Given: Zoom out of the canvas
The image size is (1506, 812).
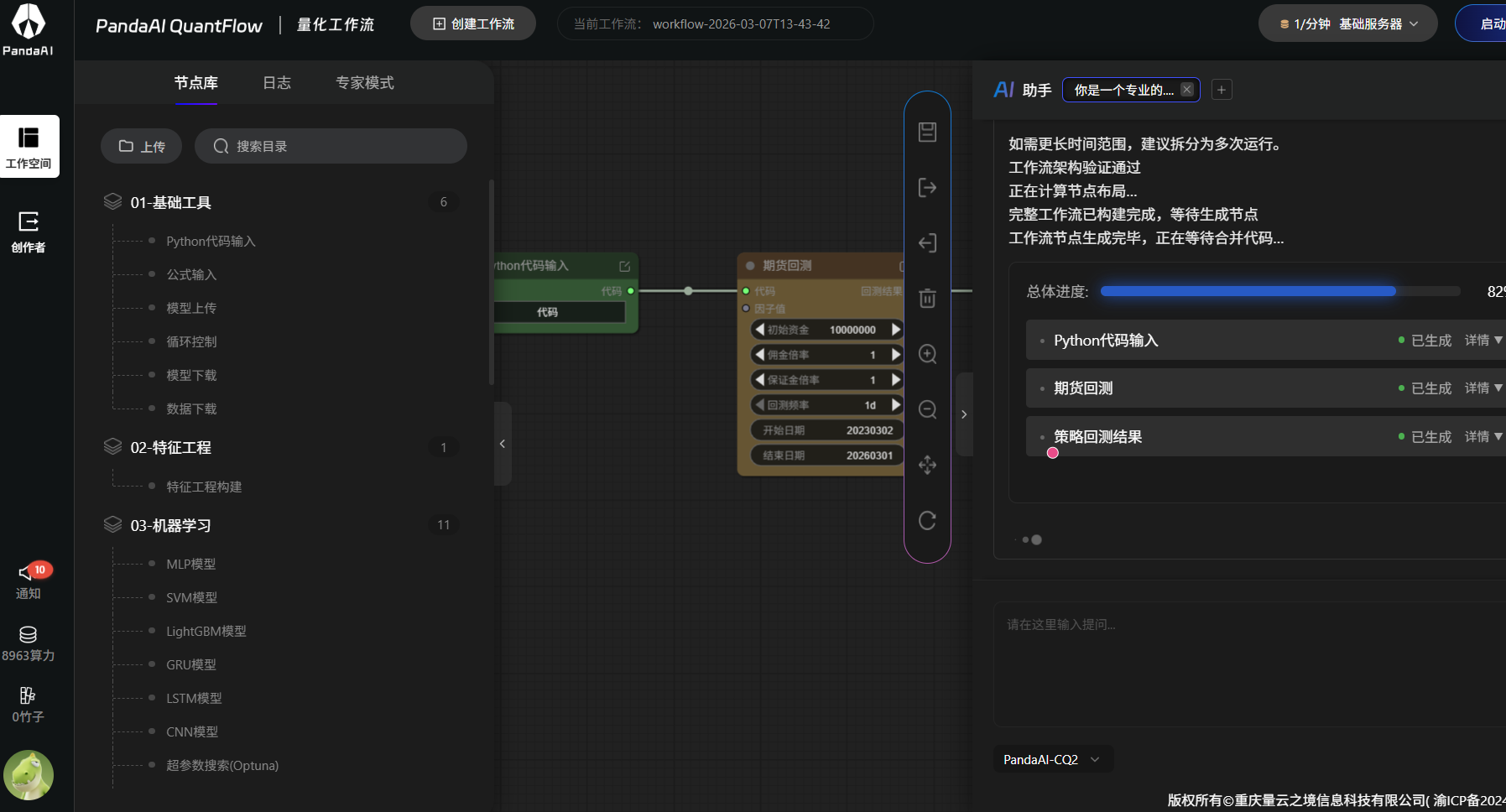Looking at the screenshot, I should (x=927, y=409).
